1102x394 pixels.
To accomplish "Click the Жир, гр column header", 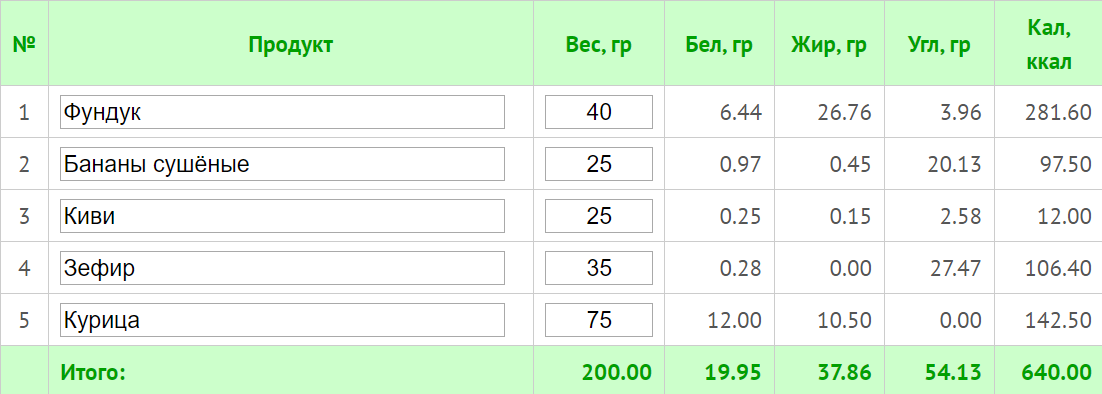I will point(829,44).
